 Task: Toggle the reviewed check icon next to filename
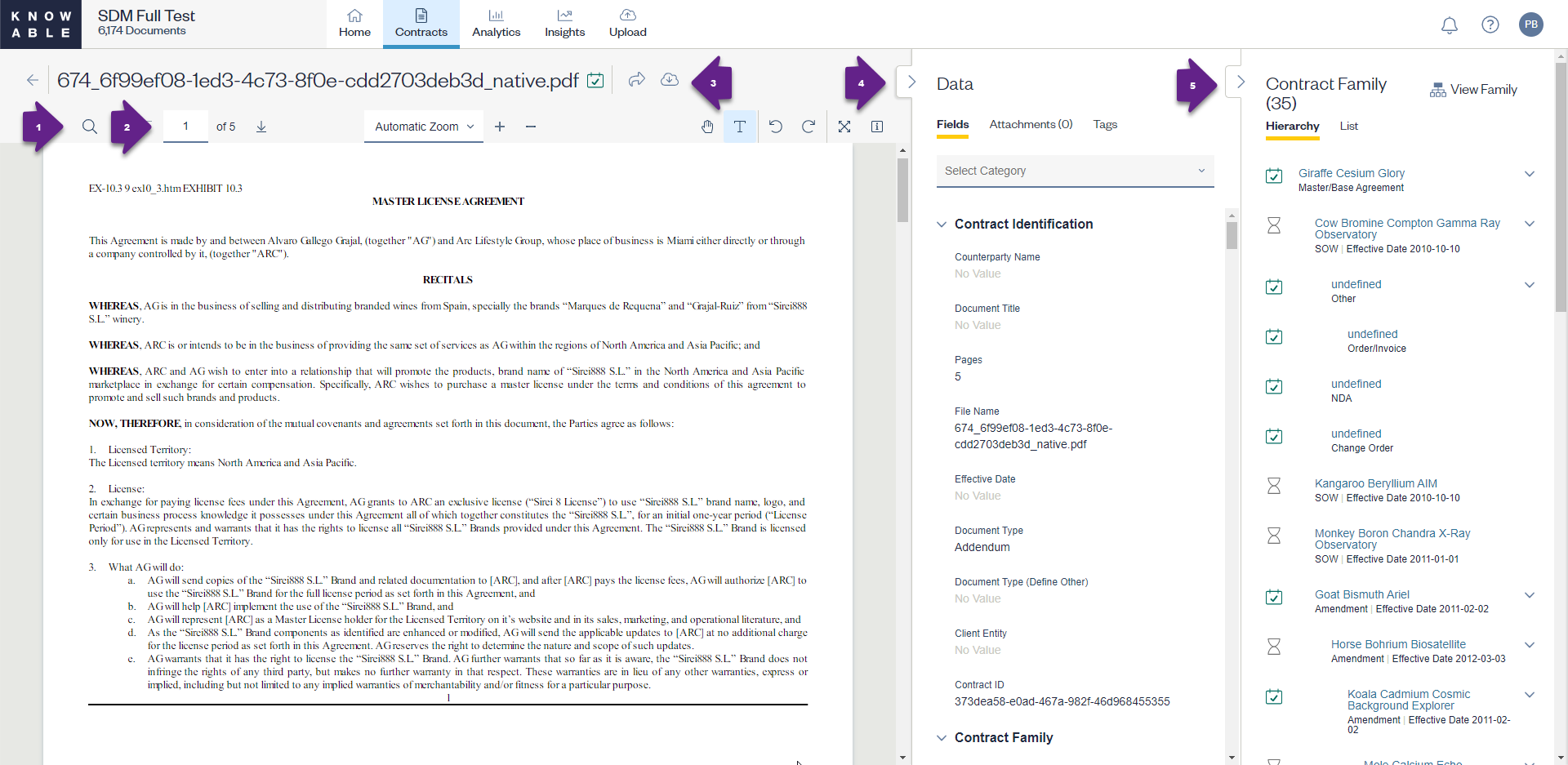click(x=596, y=80)
